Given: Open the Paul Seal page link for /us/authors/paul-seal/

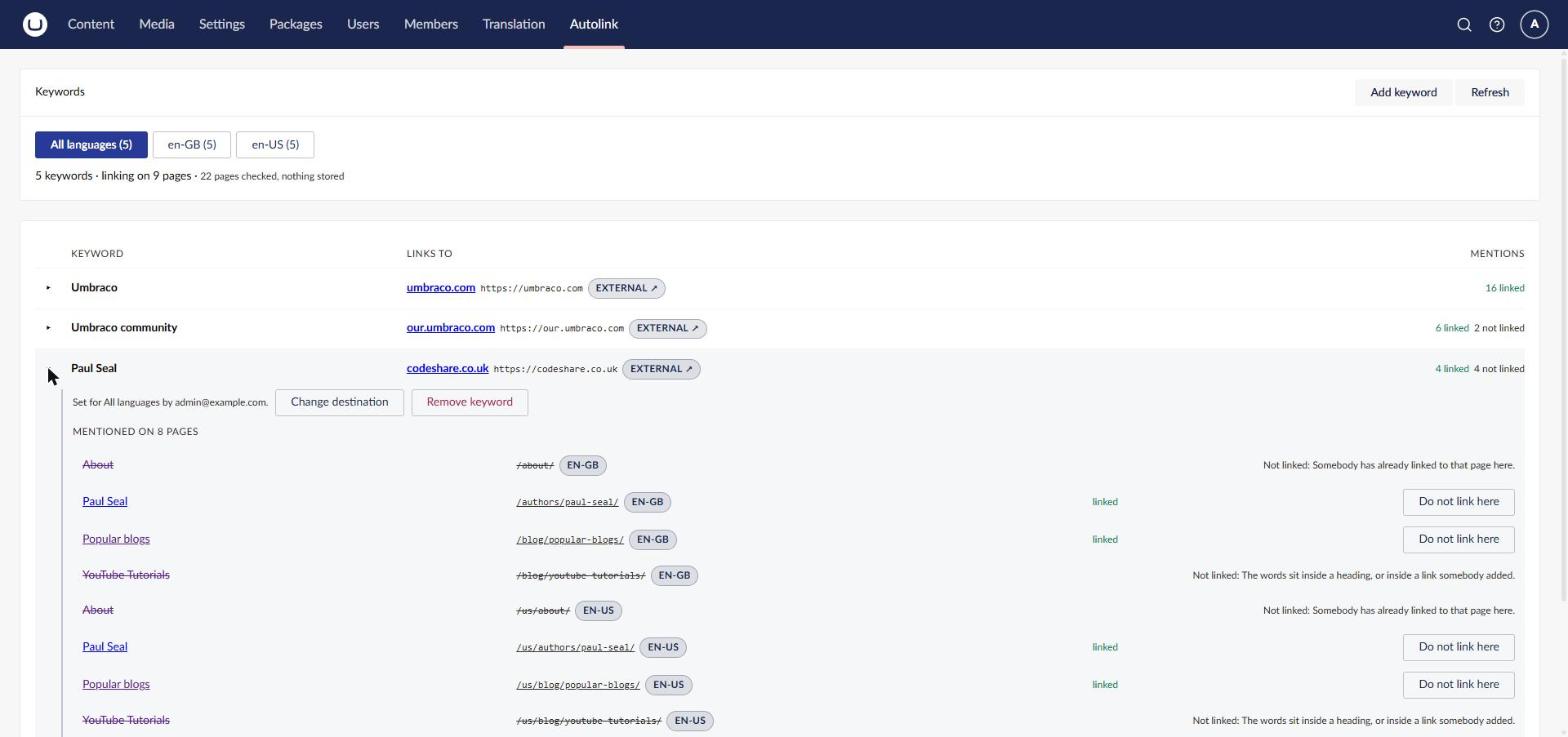Looking at the screenshot, I should pyautogui.click(x=105, y=647).
